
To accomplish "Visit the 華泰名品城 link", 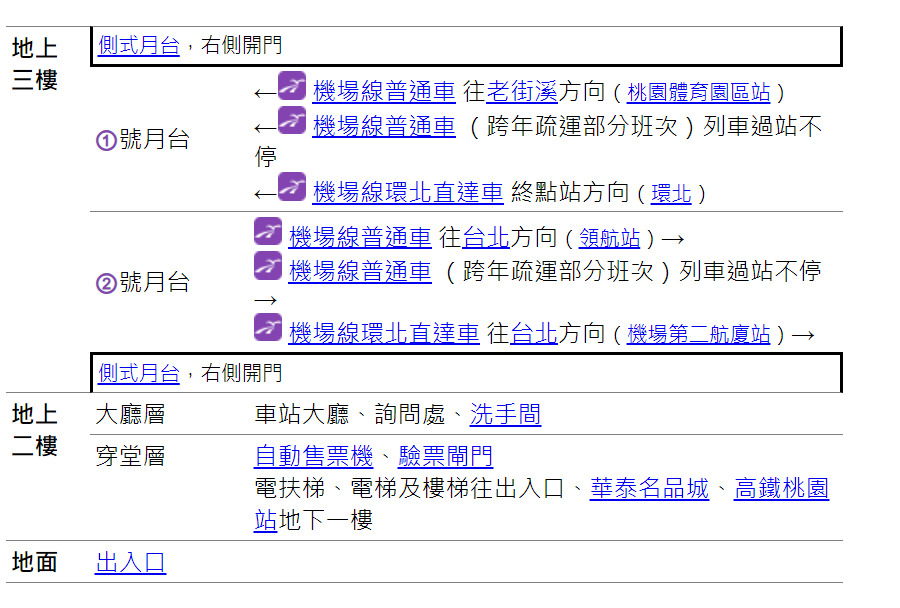I will pos(649,490).
